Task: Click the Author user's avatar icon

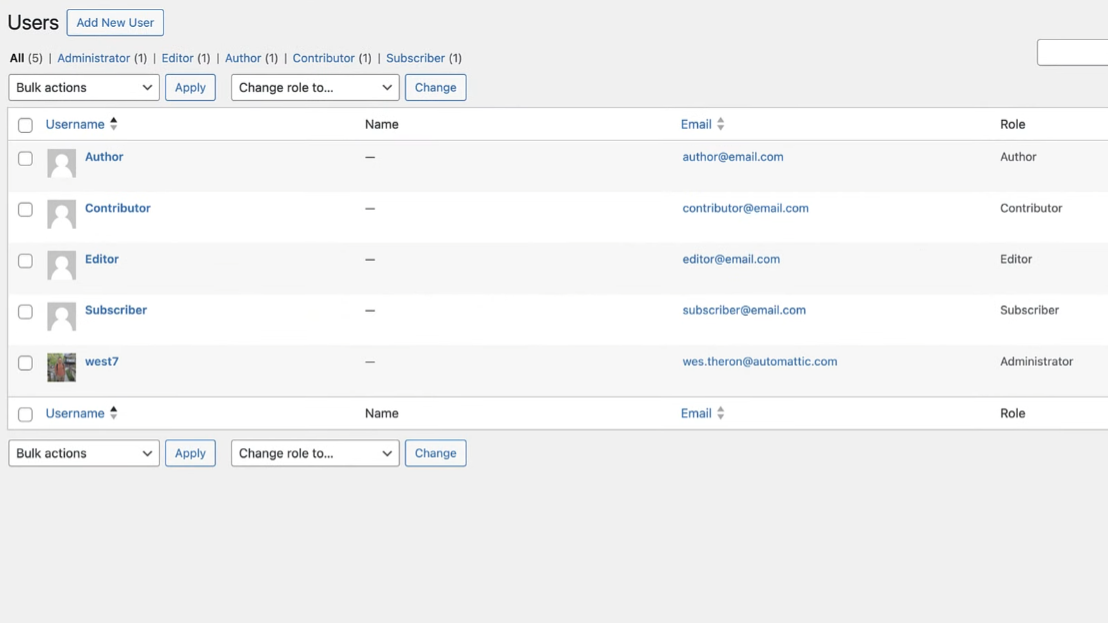Action: coord(61,162)
